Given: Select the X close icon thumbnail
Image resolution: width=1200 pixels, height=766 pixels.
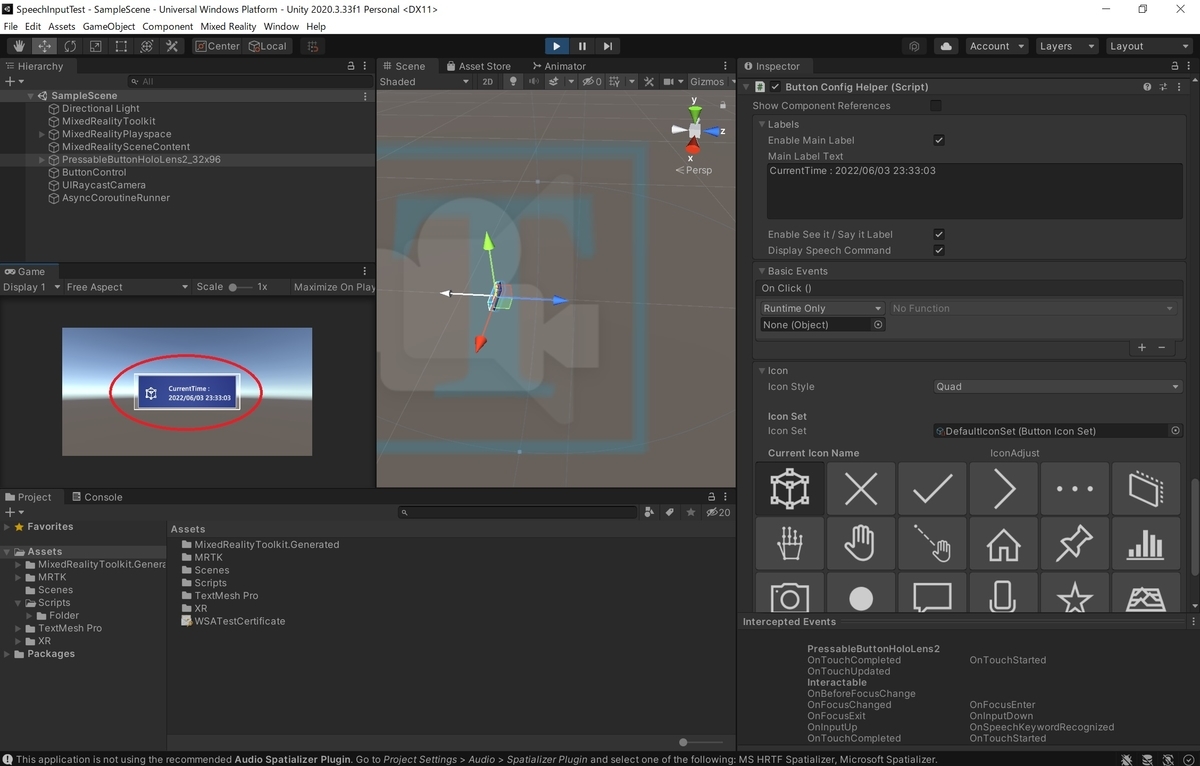Looking at the screenshot, I should [861, 489].
